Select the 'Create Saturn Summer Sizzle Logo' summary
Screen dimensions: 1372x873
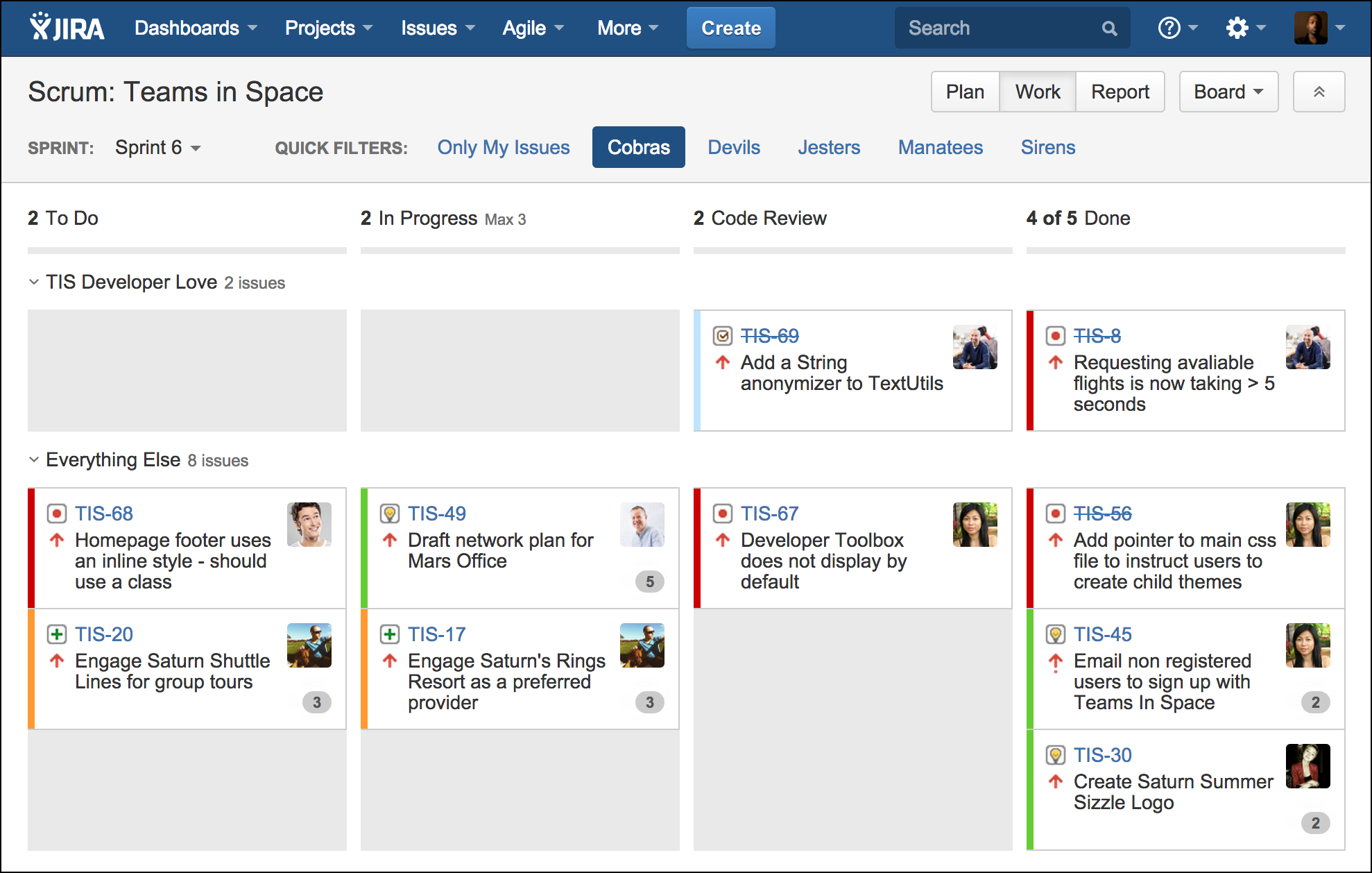point(1173,792)
